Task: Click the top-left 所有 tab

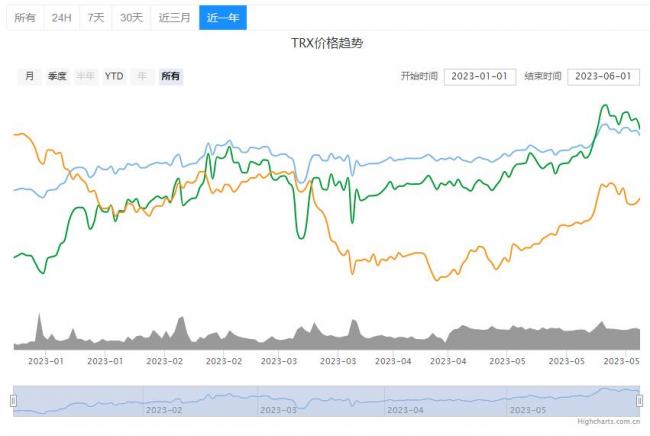Action: (x=24, y=18)
